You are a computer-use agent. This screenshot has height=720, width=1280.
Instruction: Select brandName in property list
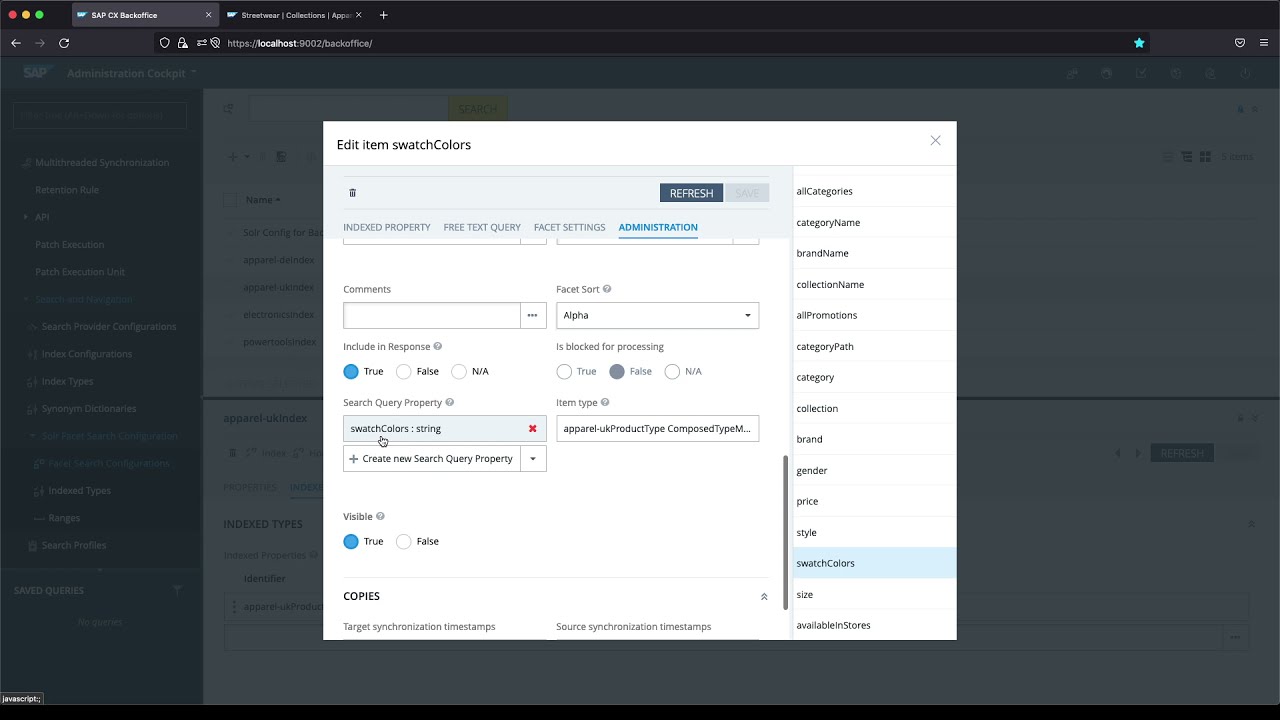click(x=874, y=253)
